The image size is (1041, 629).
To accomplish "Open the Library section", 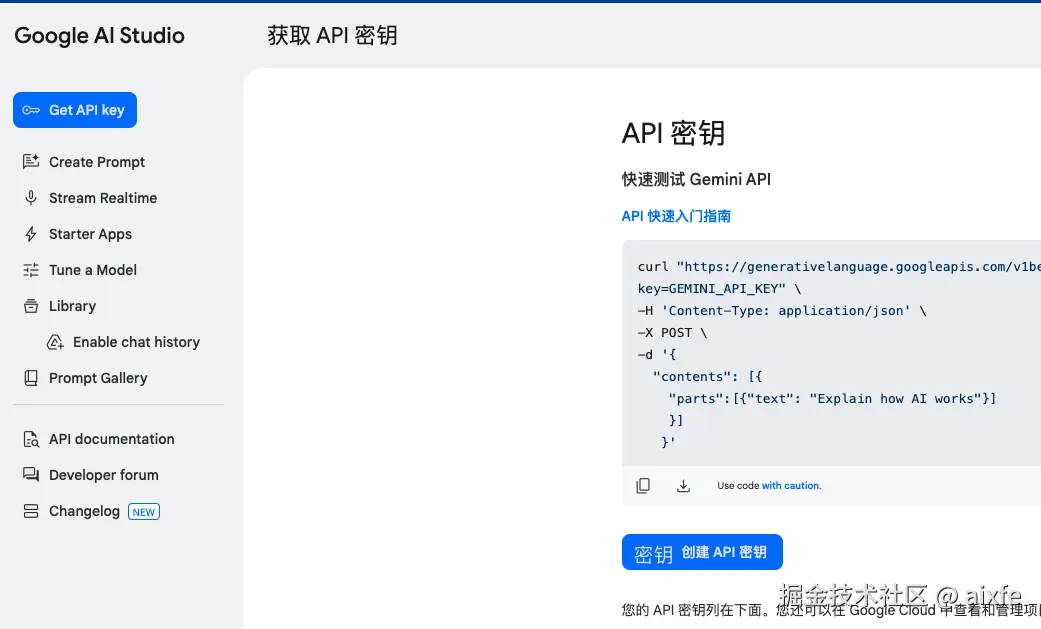I will click(72, 306).
